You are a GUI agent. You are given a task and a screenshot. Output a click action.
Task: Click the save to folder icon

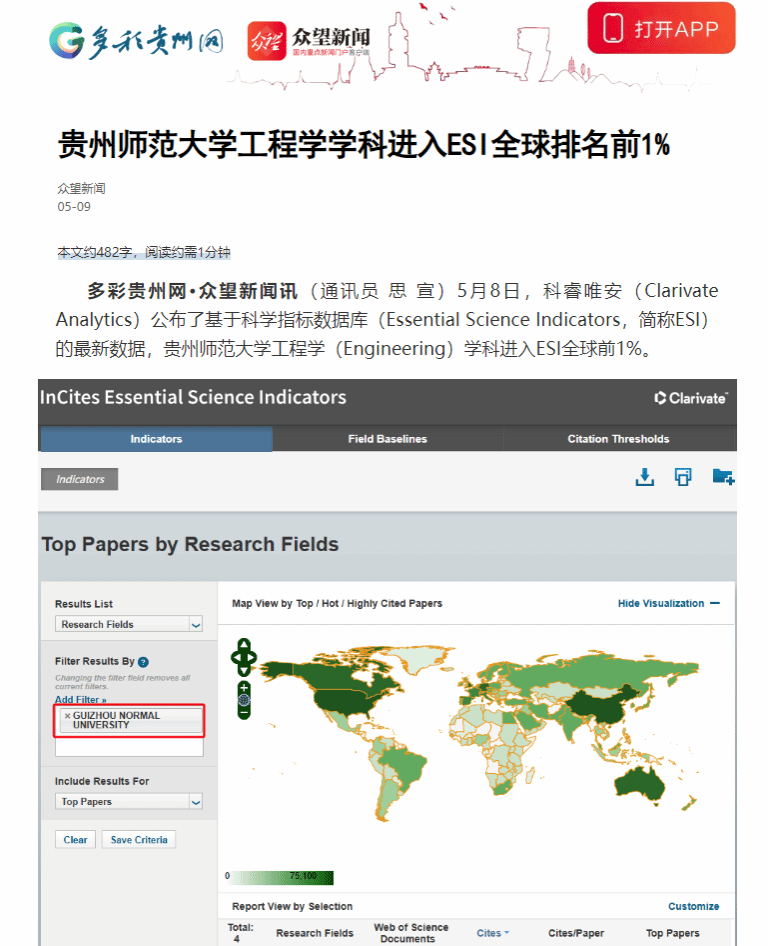click(x=723, y=477)
